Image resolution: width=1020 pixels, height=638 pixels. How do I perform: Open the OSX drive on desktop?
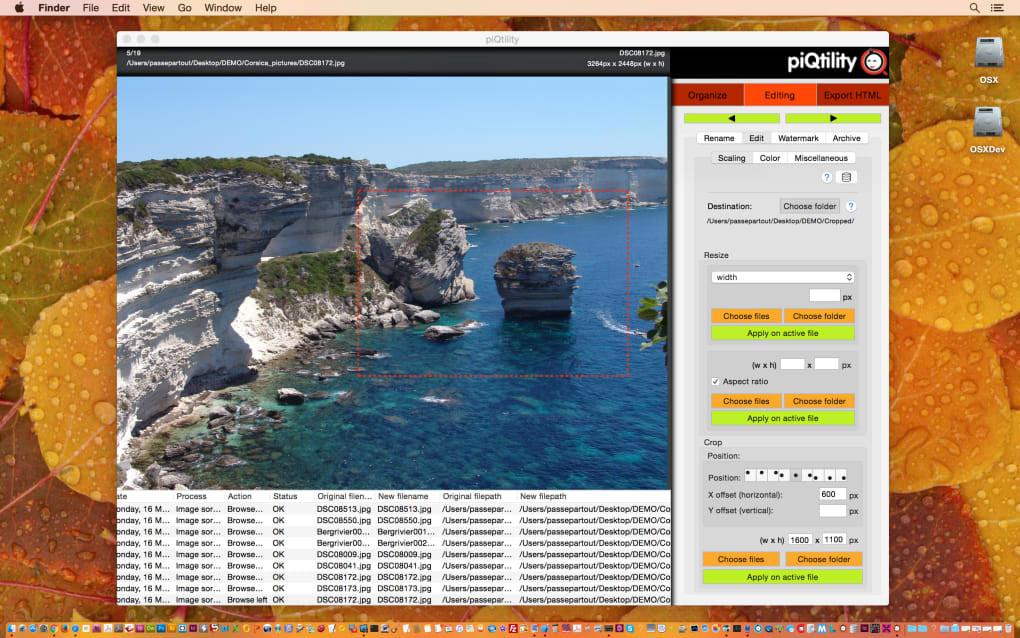click(x=989, y=54)
